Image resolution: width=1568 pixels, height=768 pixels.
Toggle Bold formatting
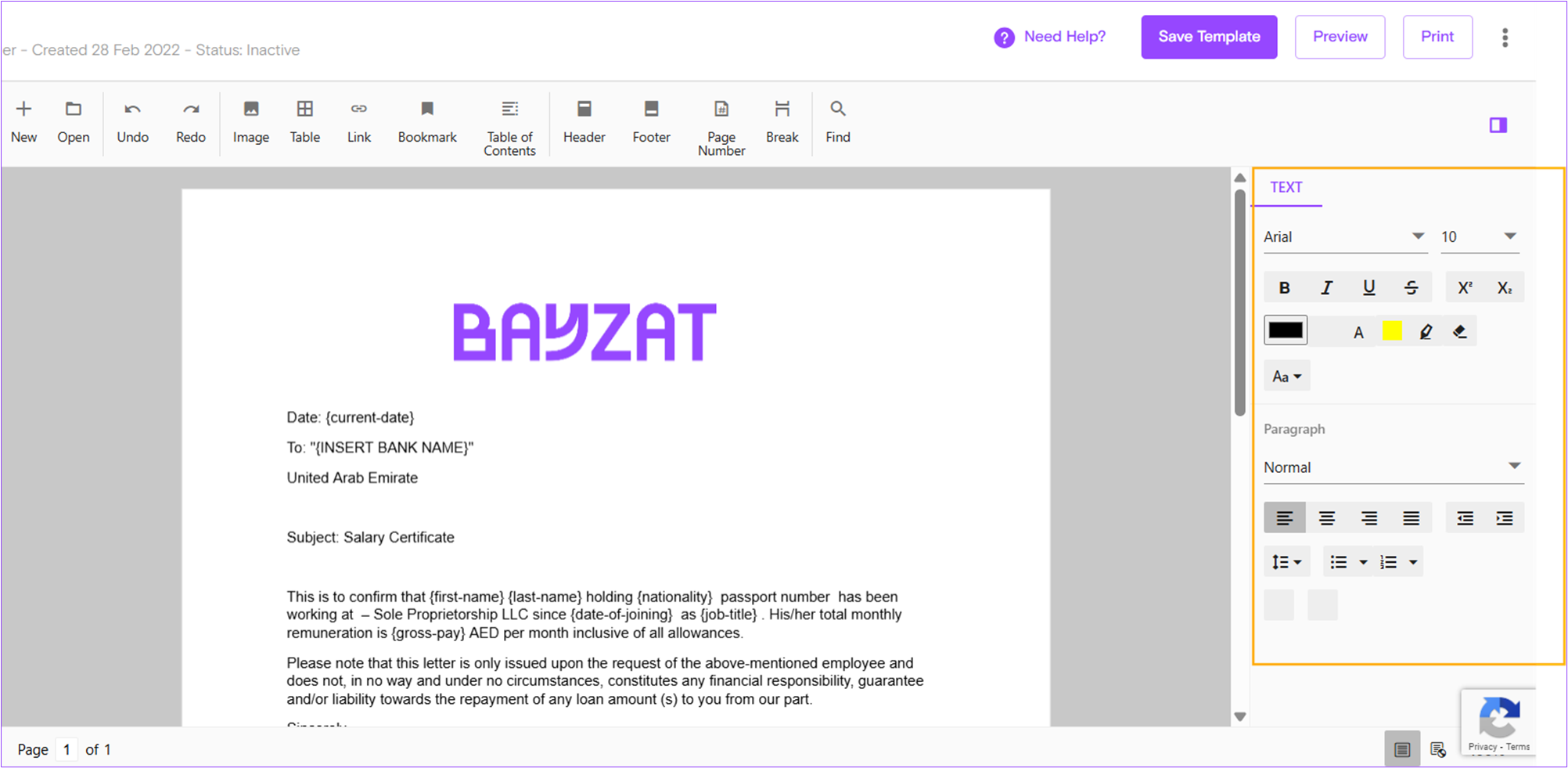(x=1284, y=288)
